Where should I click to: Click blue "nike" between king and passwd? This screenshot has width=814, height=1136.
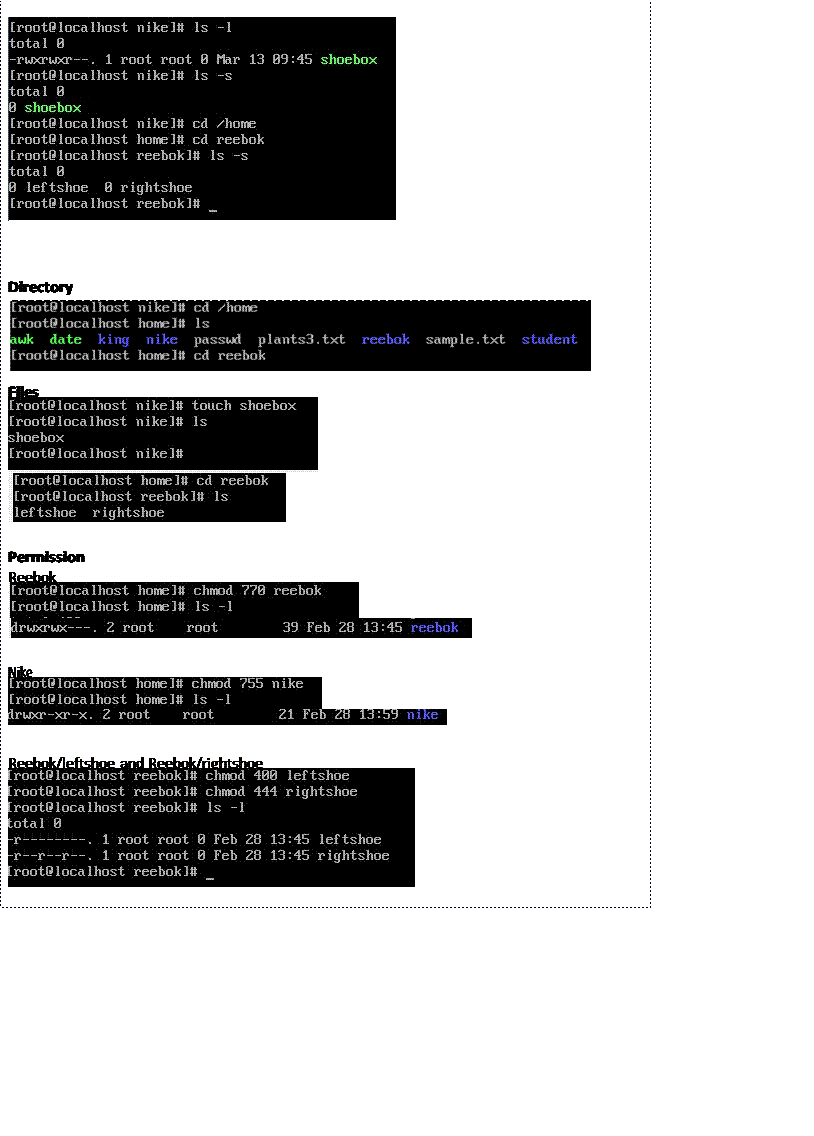point(161,339)
